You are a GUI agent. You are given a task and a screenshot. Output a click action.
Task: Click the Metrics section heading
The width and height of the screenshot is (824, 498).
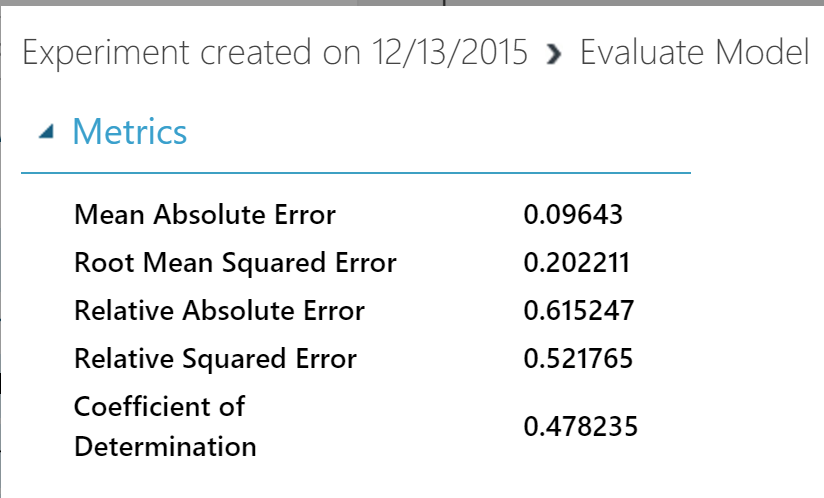[129, 132]
